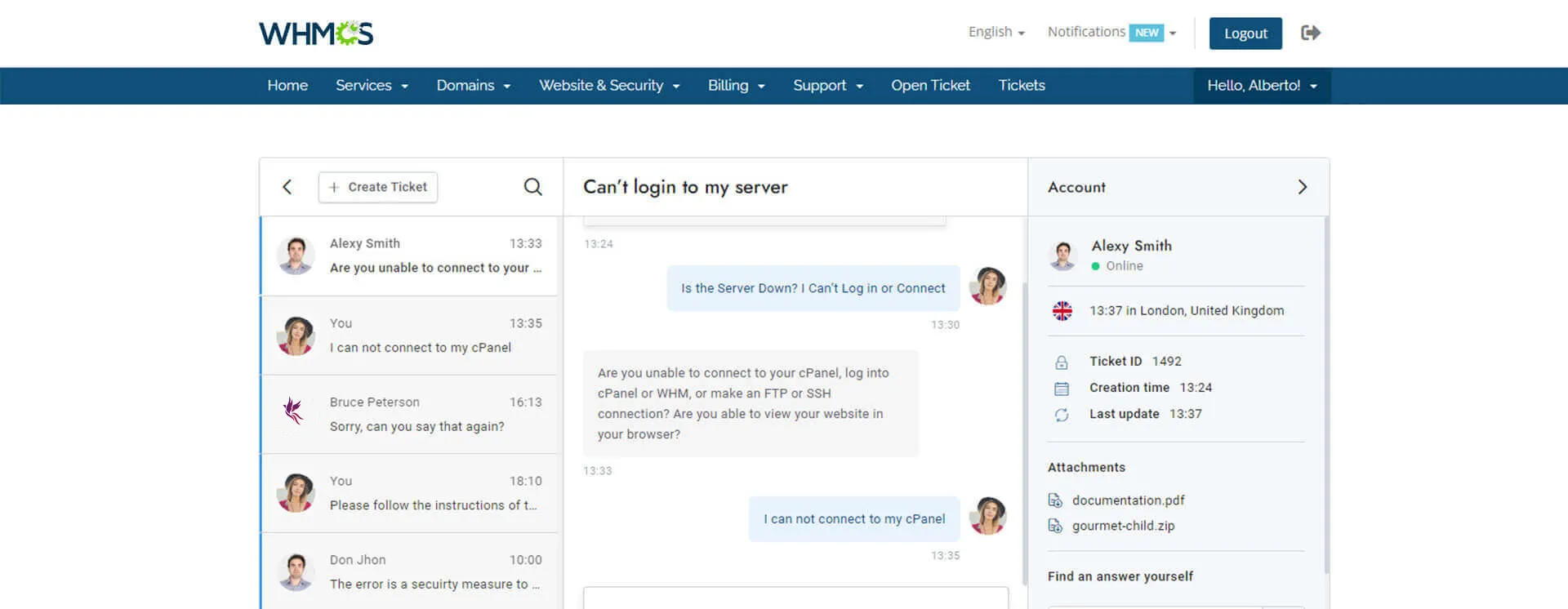
Task: Open the Notifications dropdown
Action: pyautogui.click(x=1111, y=33)
